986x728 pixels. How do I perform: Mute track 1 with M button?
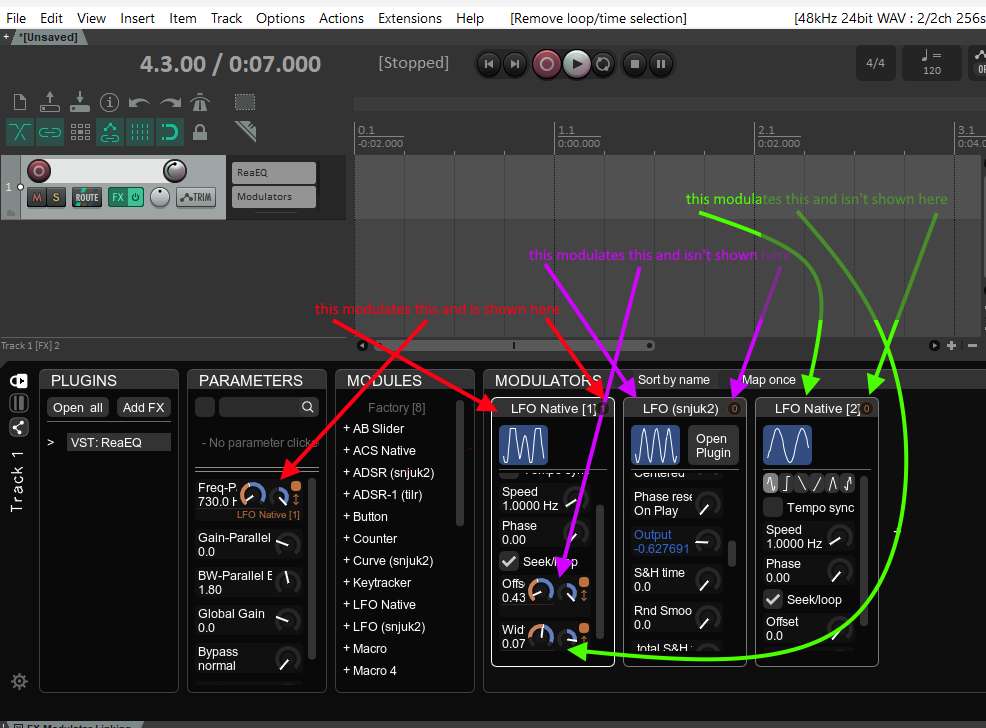[37, 197]
